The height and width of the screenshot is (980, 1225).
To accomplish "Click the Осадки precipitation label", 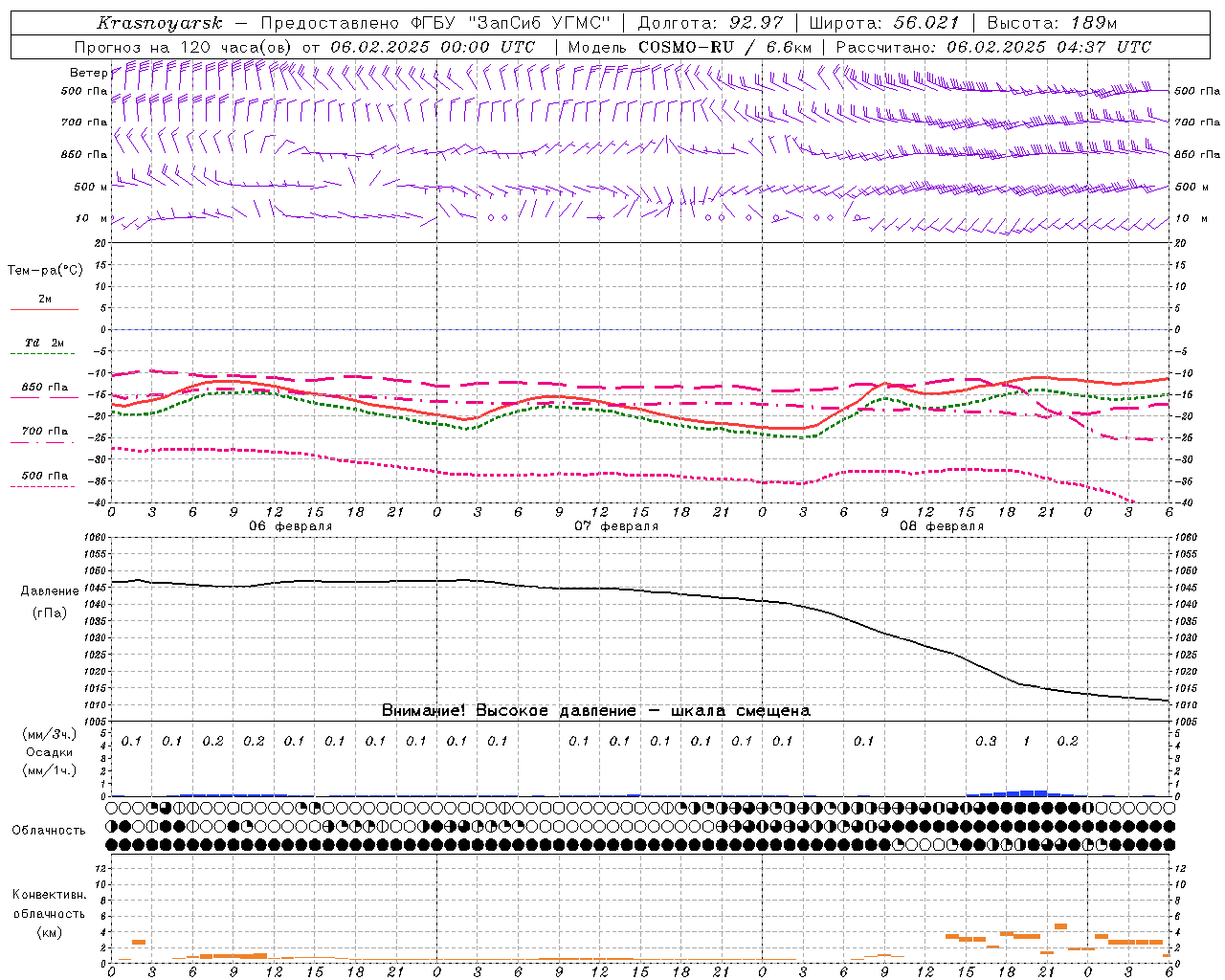I will (50, 752).
